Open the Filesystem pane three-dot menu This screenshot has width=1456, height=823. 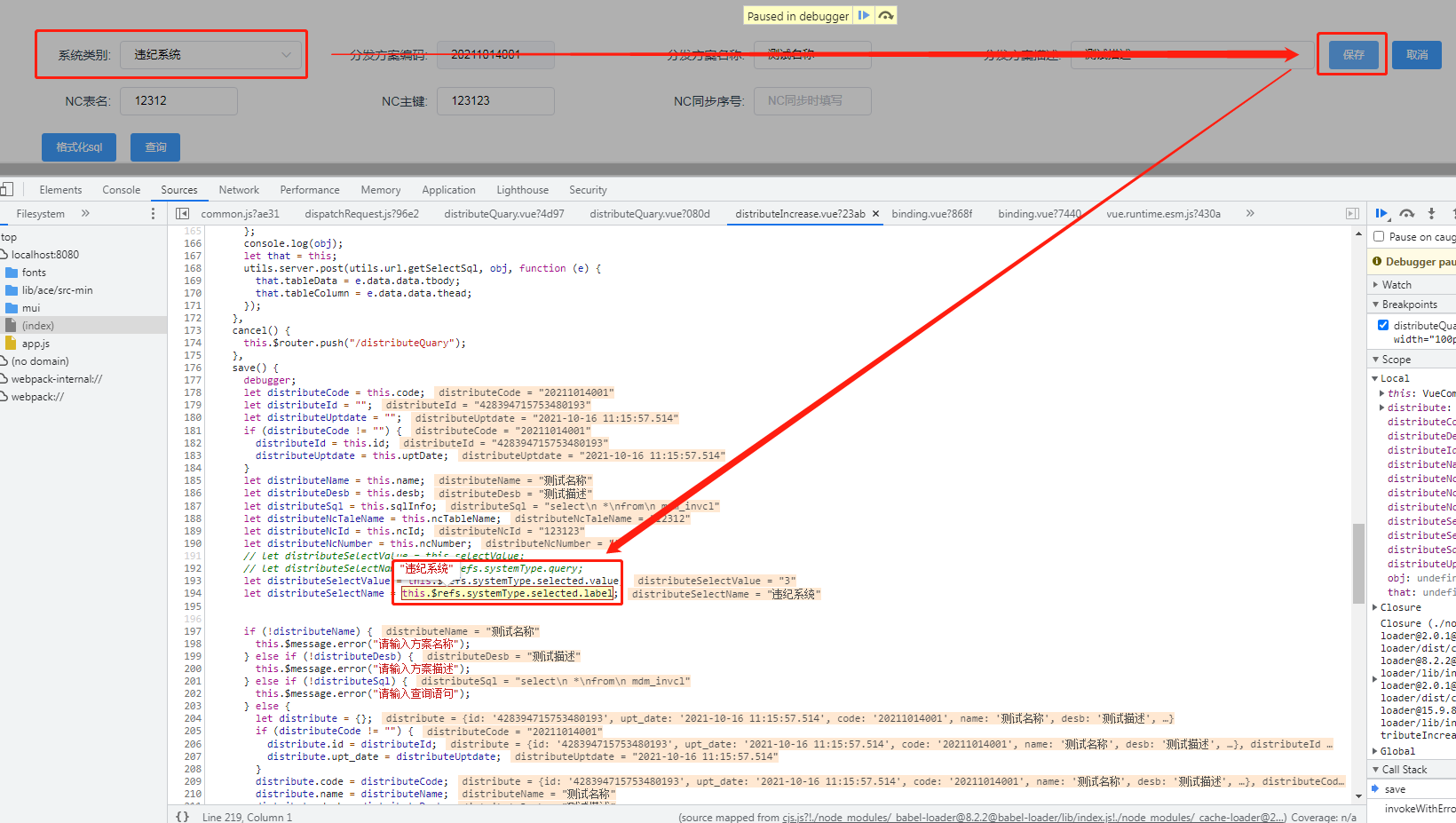coord(152,213)
